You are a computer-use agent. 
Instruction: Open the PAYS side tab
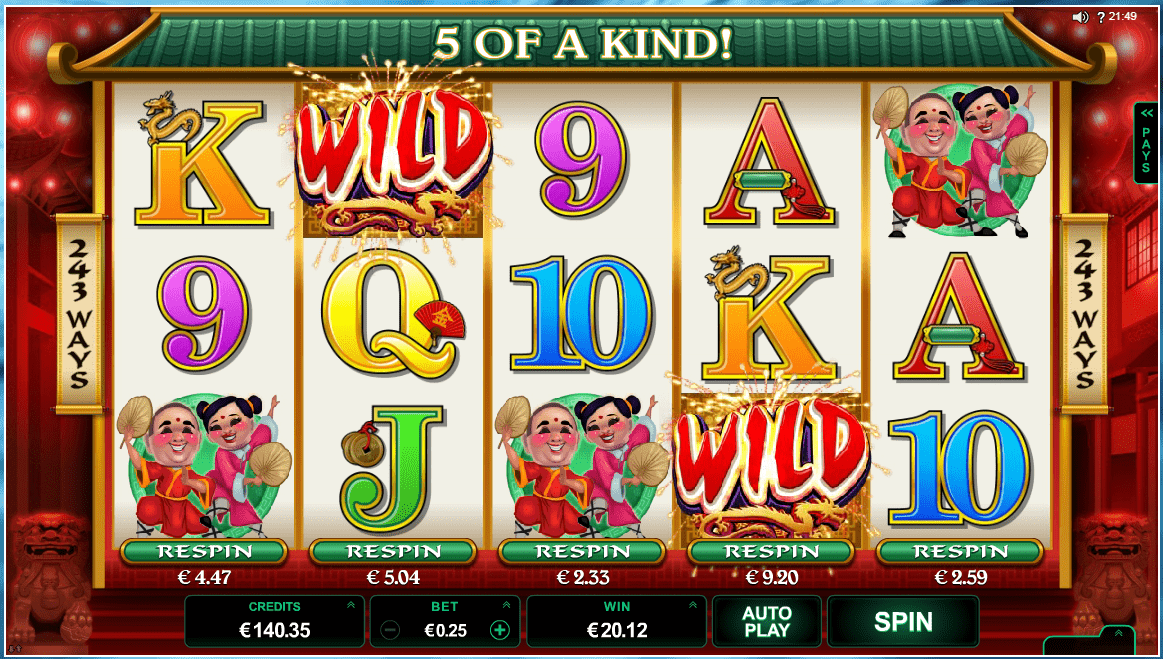[1147, 142]
